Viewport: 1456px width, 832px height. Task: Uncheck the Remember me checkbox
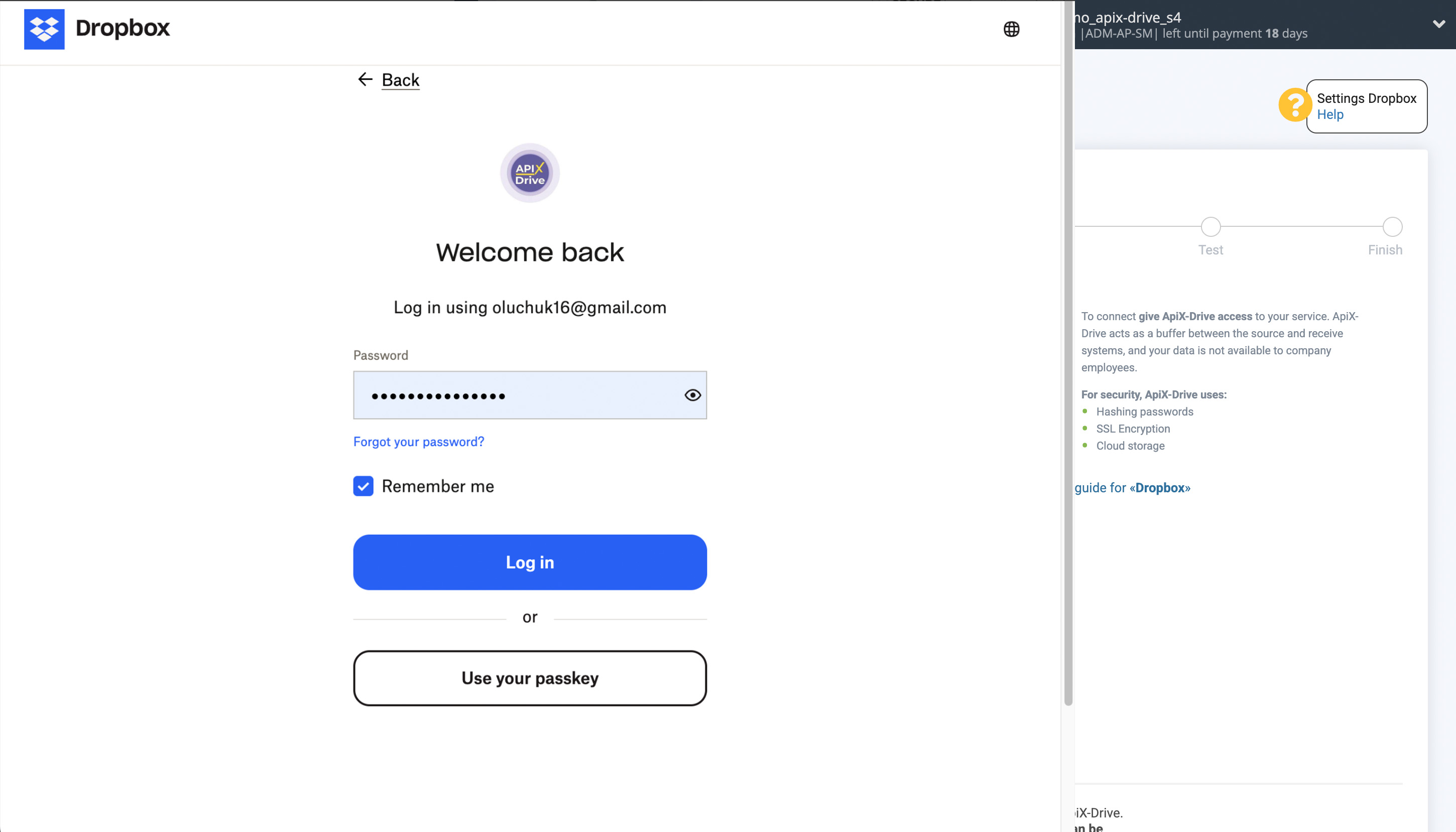pos(363,486)
